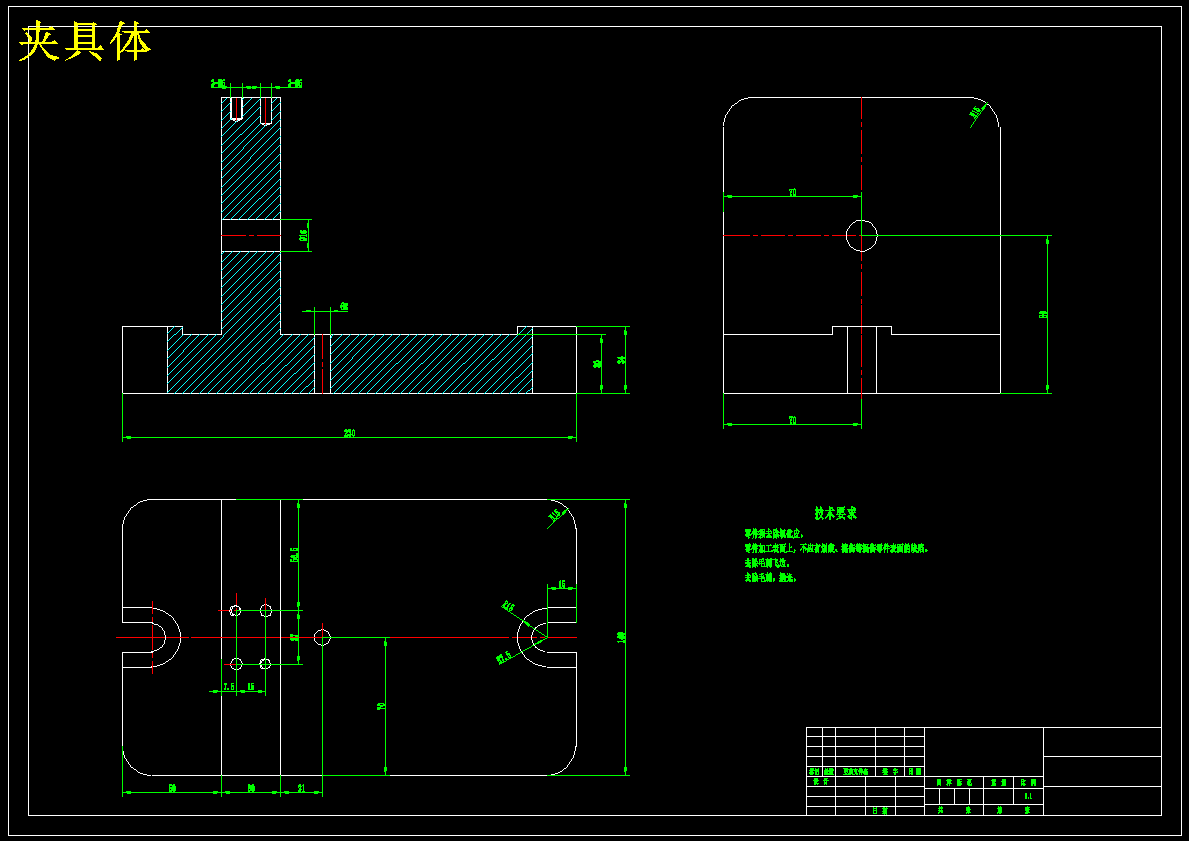Select the "技术要求" heading
1189x841 pixels.
pyautogui.click(x=836, y=513)
